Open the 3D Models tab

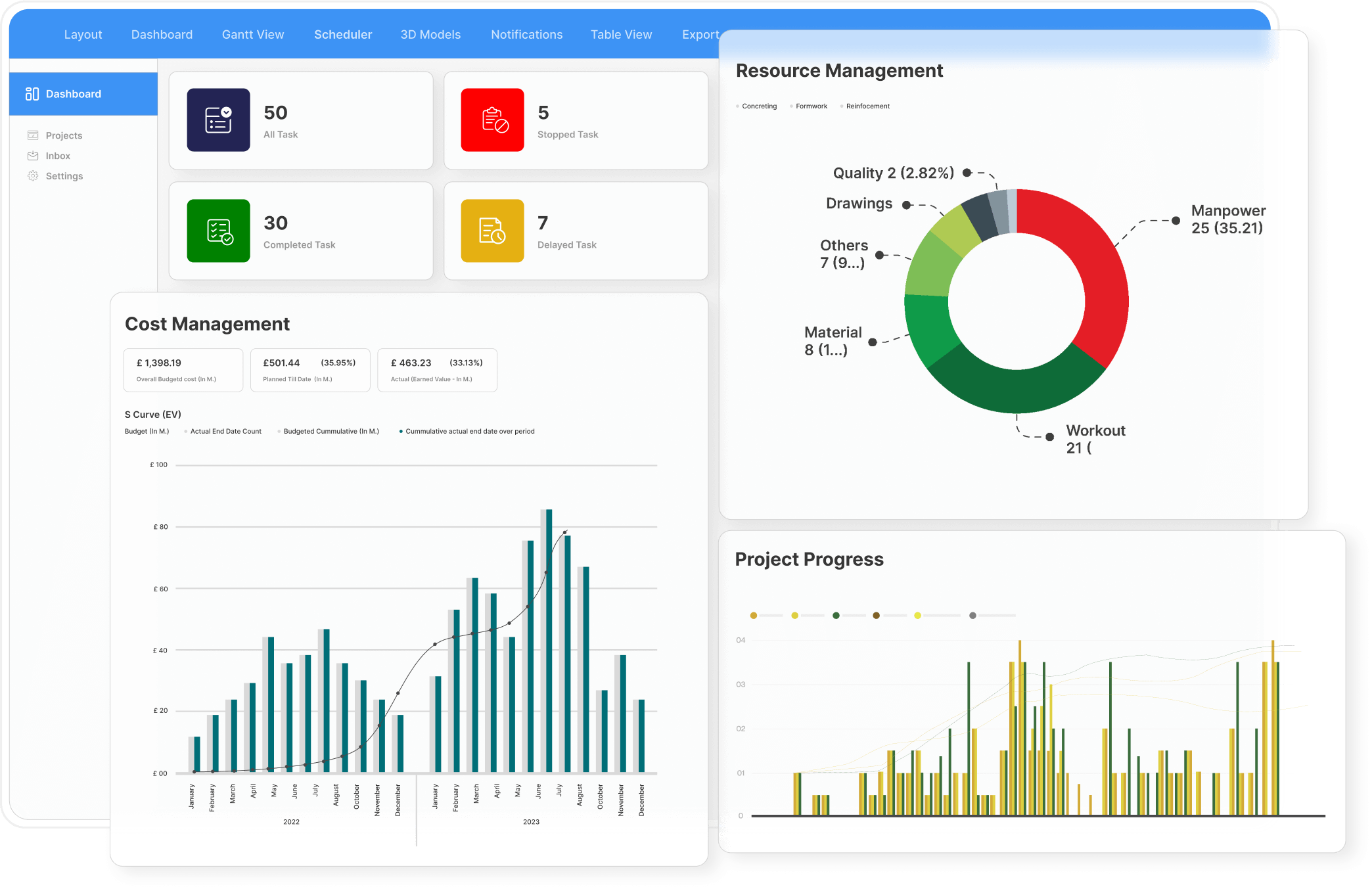pyautogui.click(x=430, y=34)
